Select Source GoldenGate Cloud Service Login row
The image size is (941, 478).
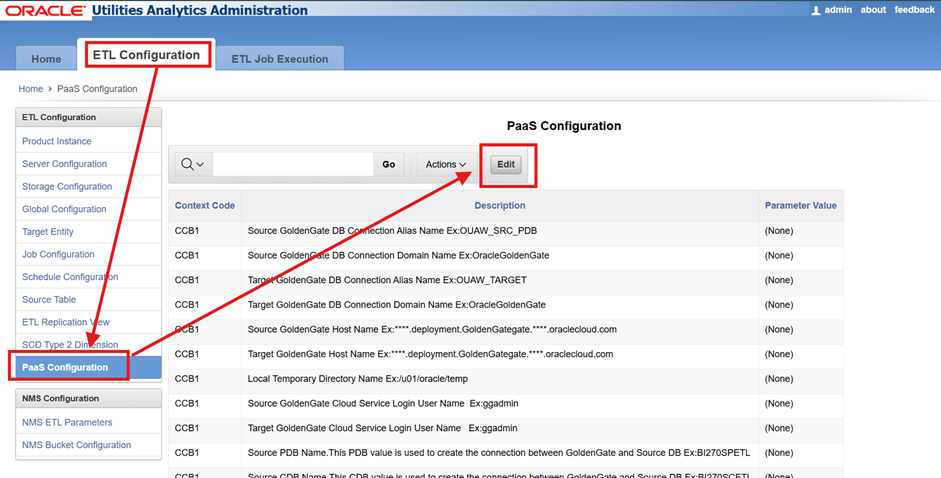505,404
